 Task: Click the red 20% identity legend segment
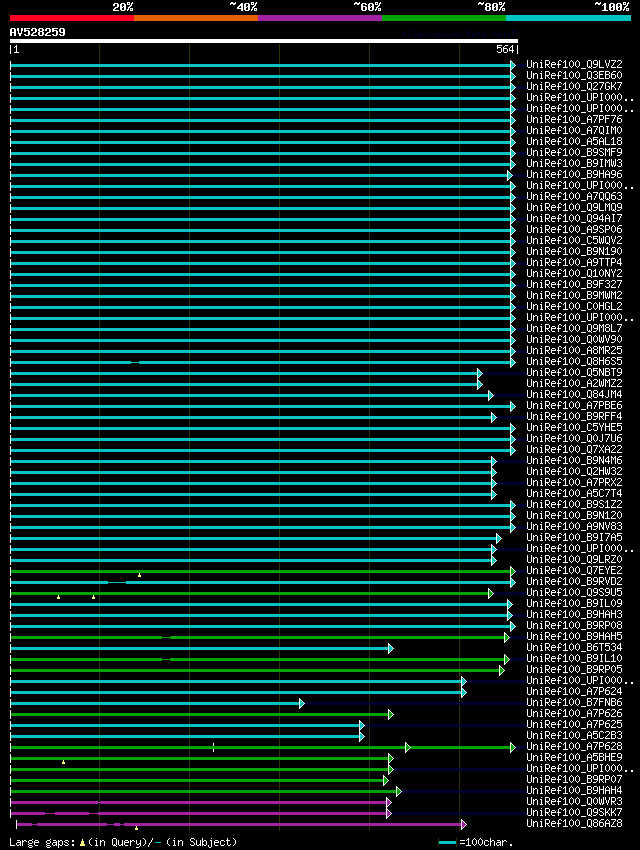click(72, 18)
